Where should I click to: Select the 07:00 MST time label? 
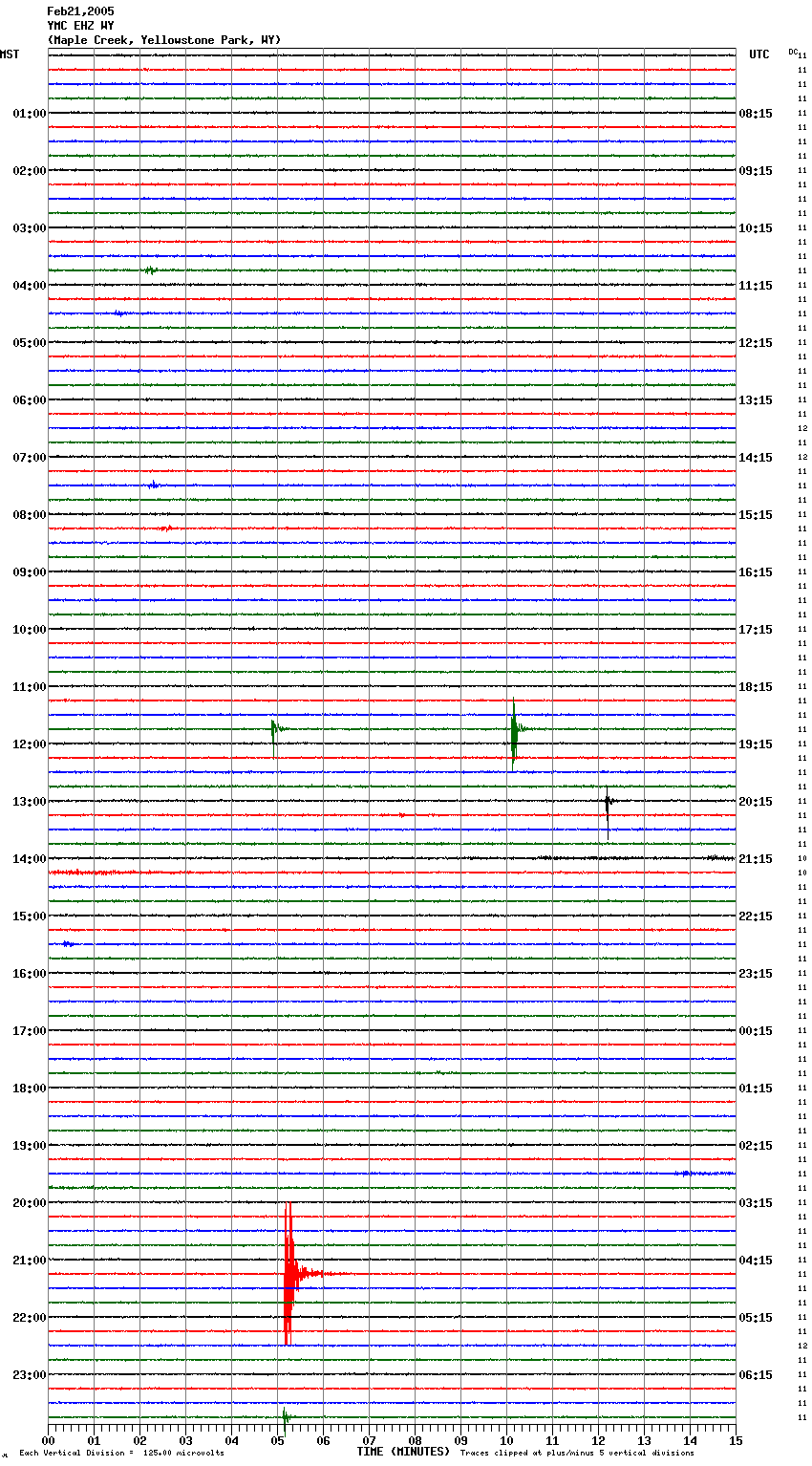click(30, 458)
